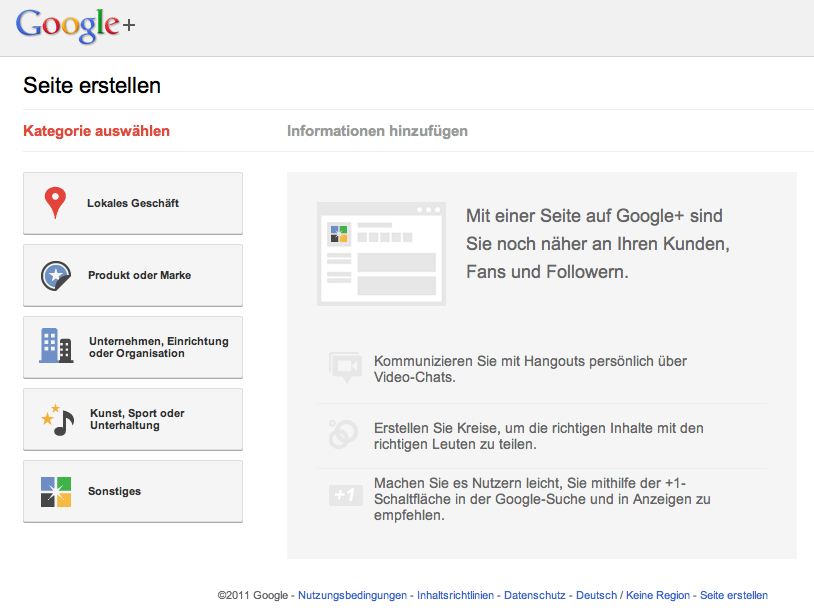Click the Erstellen Sie Kreise description text

tap(539, 436)
